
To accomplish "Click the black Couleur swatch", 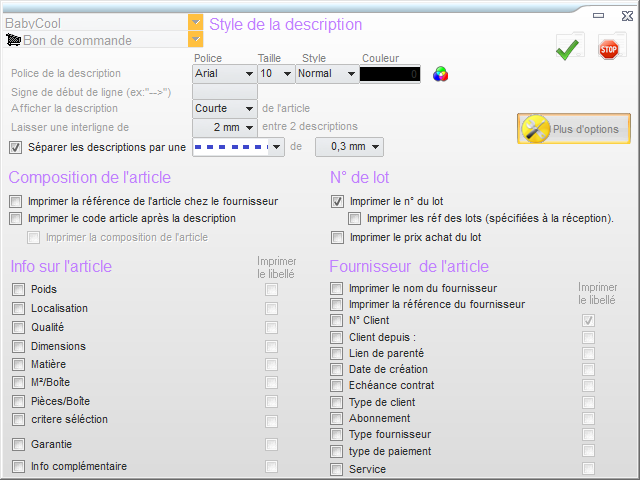I will click(392, 74).
